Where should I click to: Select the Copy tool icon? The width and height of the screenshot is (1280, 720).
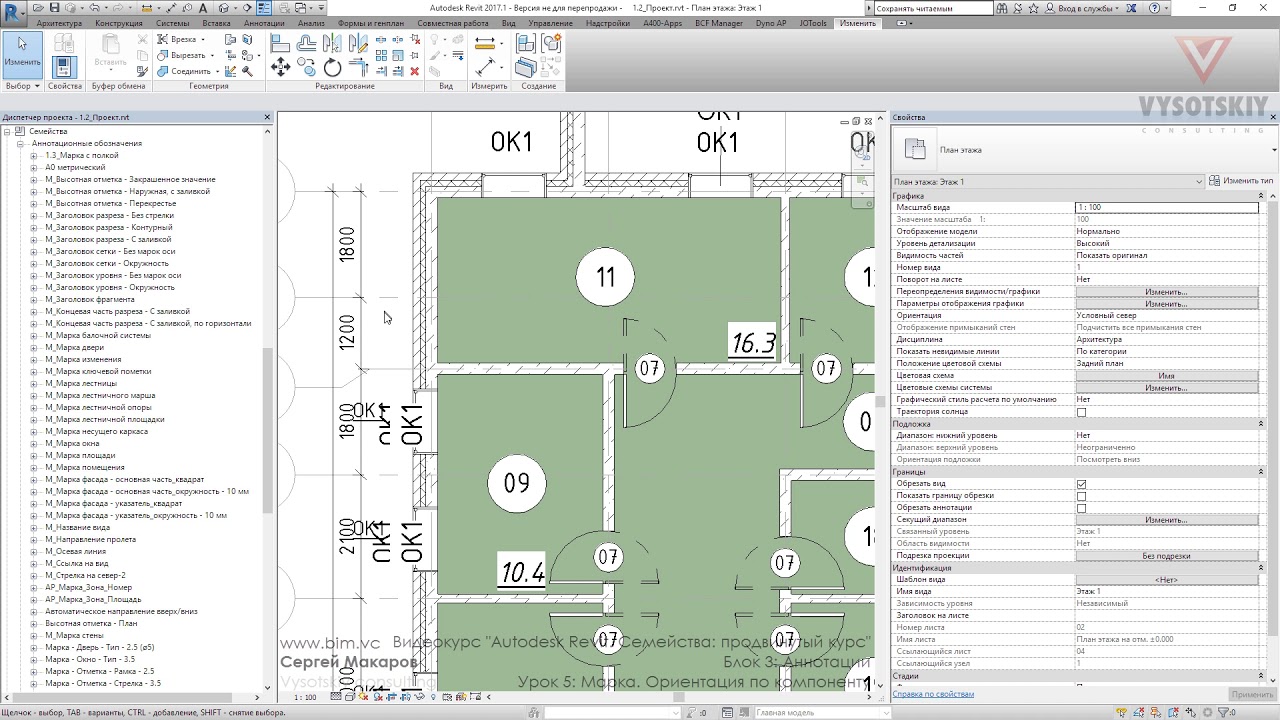click(307, 68)
